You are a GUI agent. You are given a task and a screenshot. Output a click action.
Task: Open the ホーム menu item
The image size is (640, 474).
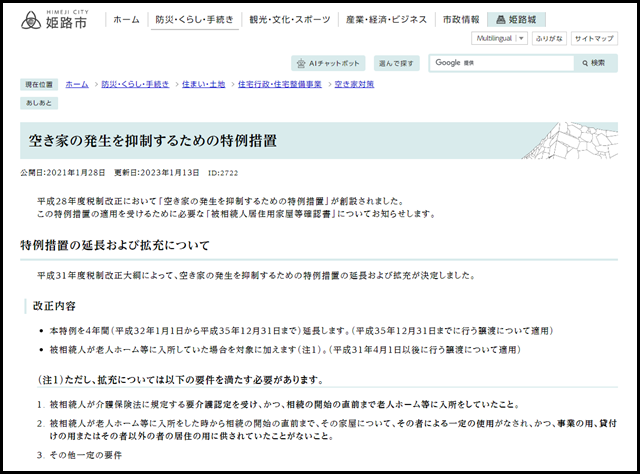coord(126,20)
